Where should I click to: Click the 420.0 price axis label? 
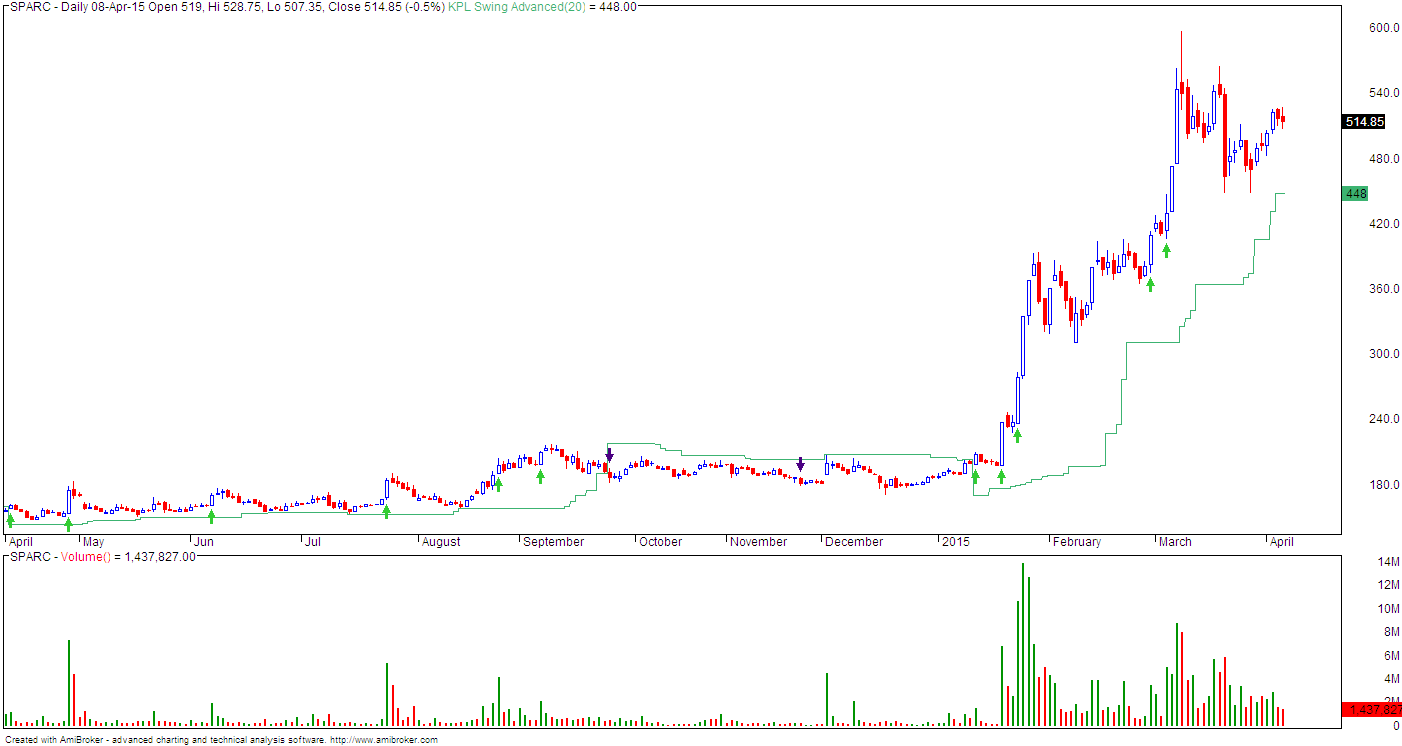(x=1382, y=223)
